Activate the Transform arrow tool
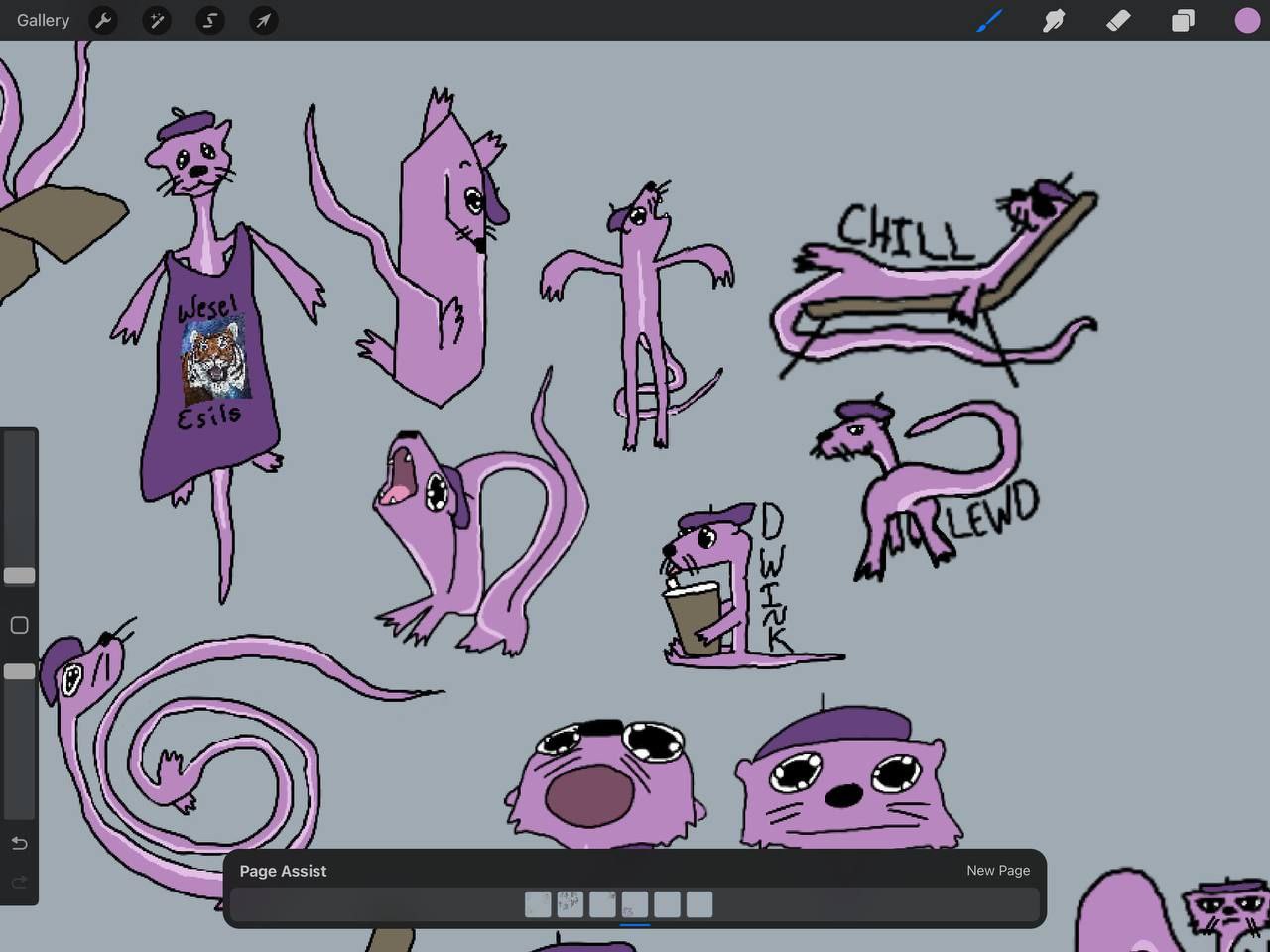This screenshot has height=952, width=1270. [x=264, y=20]
